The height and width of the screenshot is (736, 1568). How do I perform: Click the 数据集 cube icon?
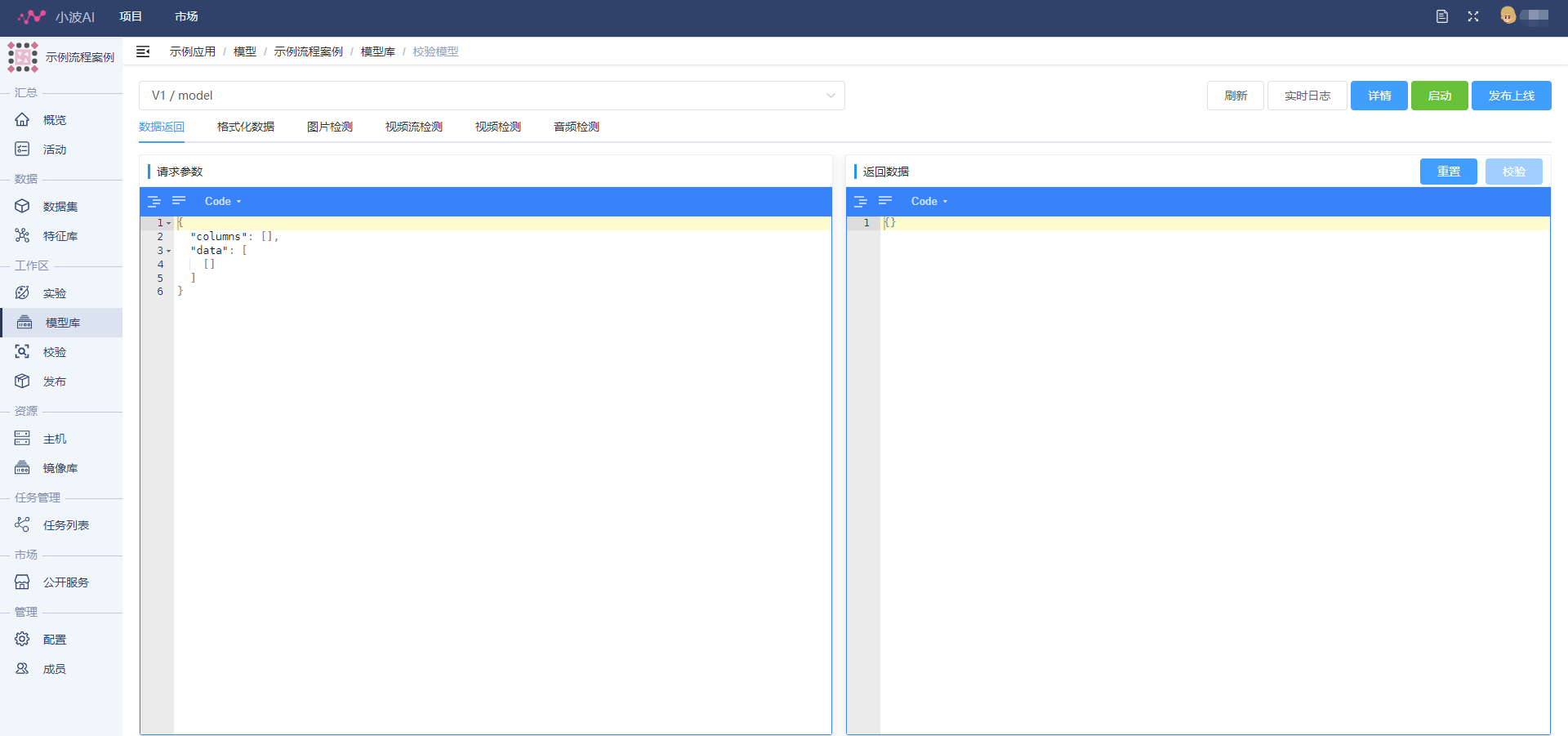(x=22, y=206)
